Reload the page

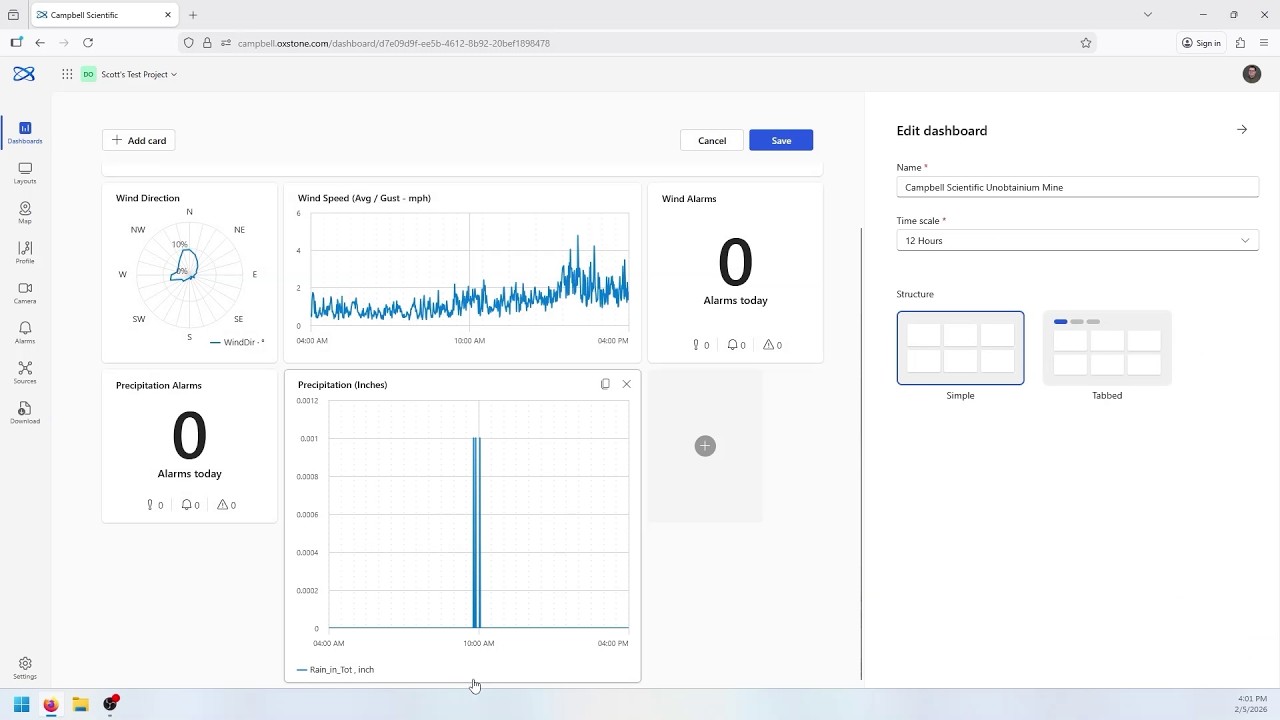pos(88,43)
